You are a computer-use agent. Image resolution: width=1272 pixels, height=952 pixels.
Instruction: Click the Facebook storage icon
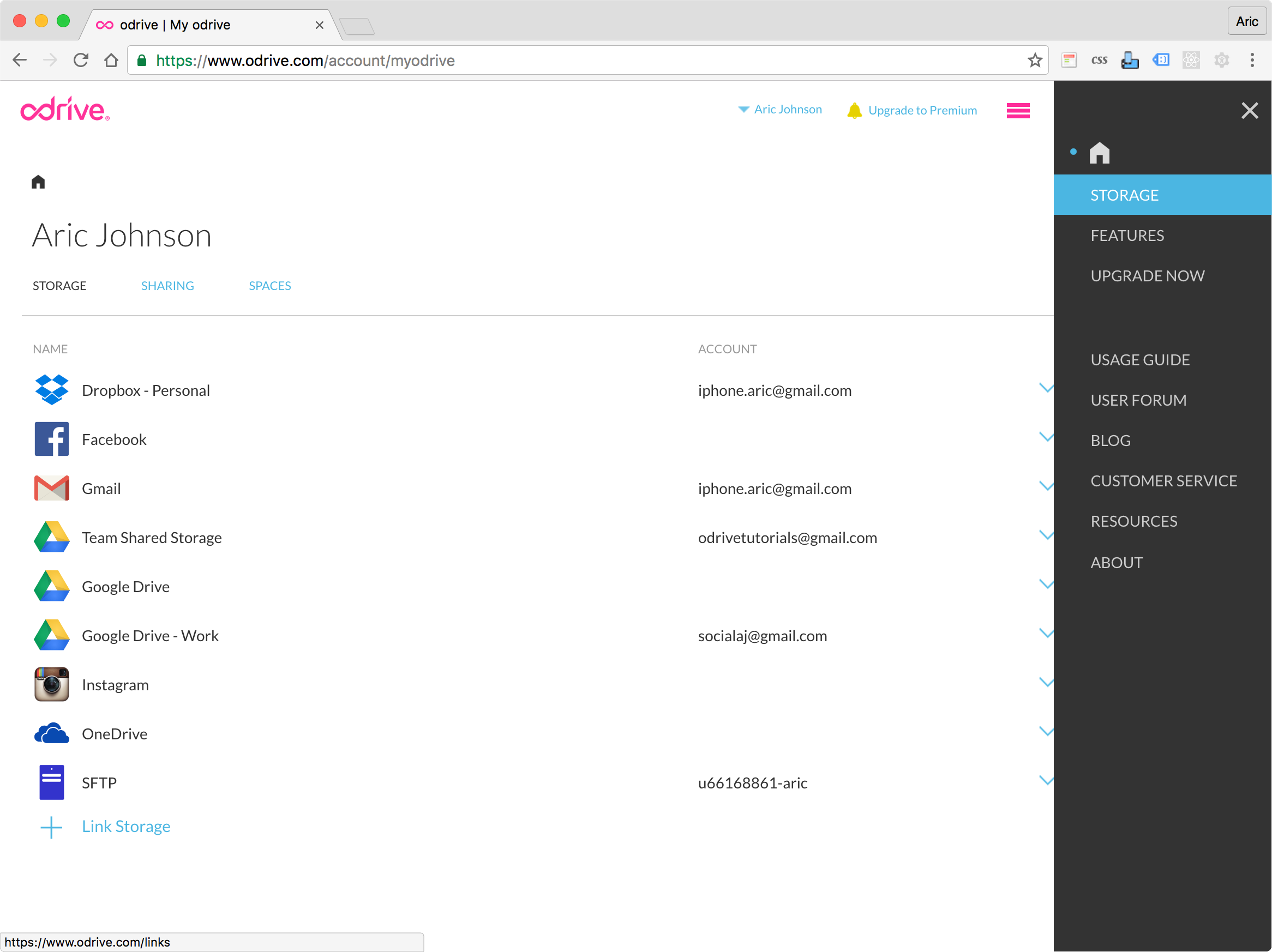coord(52,439)
